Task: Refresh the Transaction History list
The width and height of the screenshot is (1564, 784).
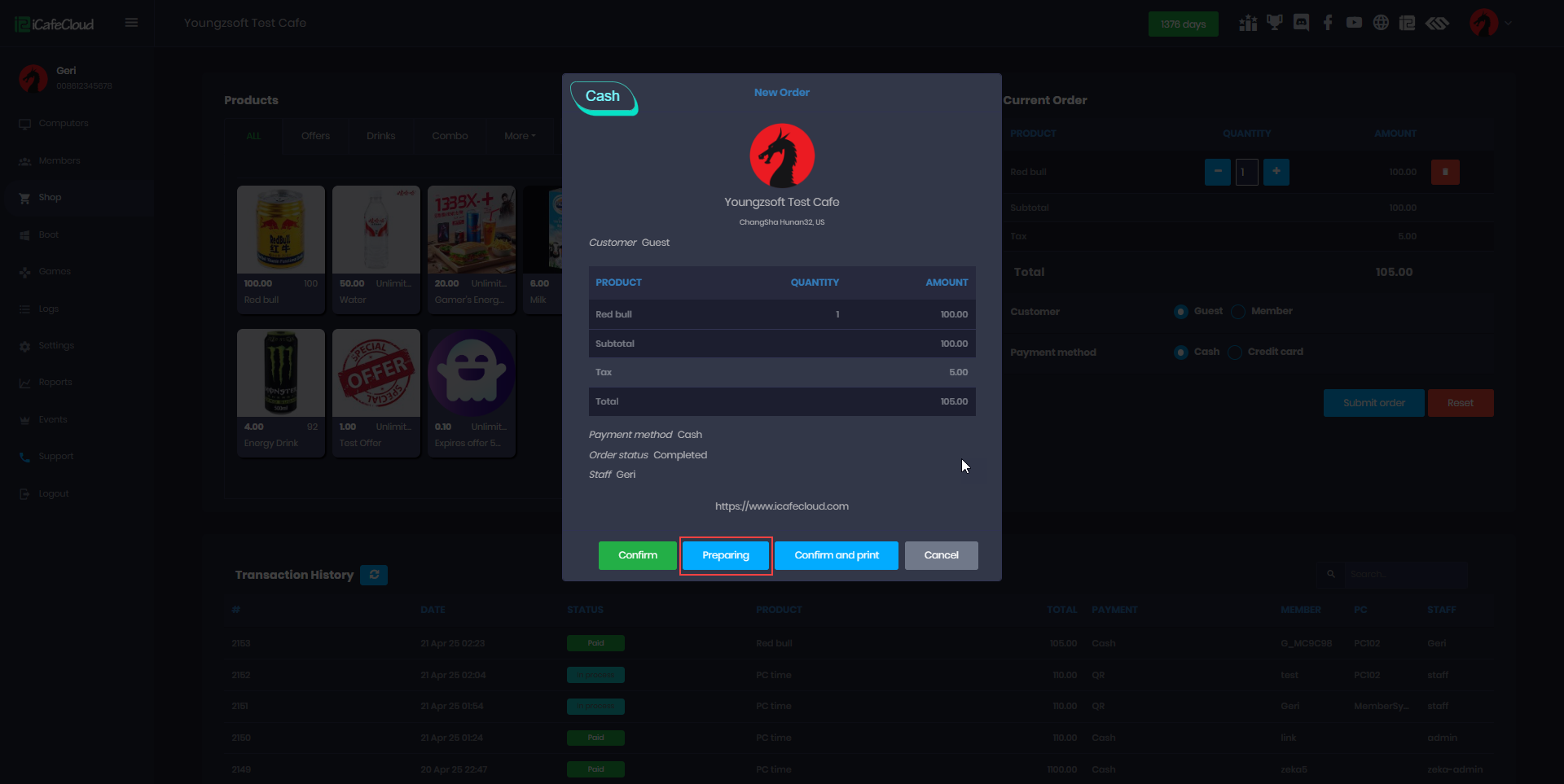Action: pos(374,575)
